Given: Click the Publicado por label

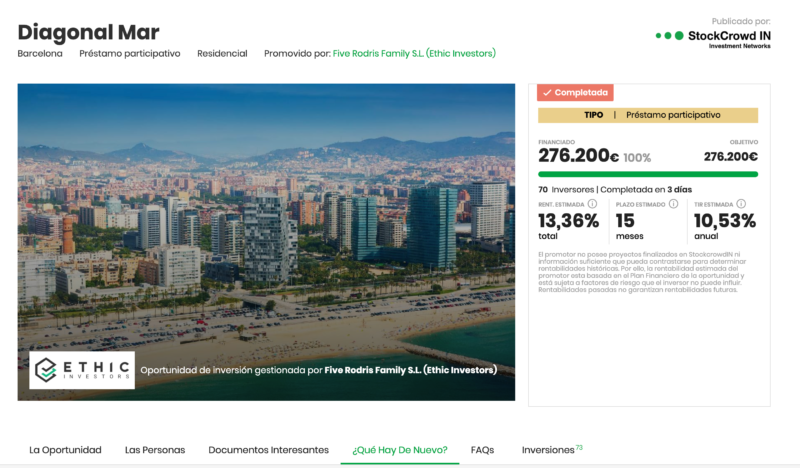Looking at the screenshot, I should click(741, 21).
